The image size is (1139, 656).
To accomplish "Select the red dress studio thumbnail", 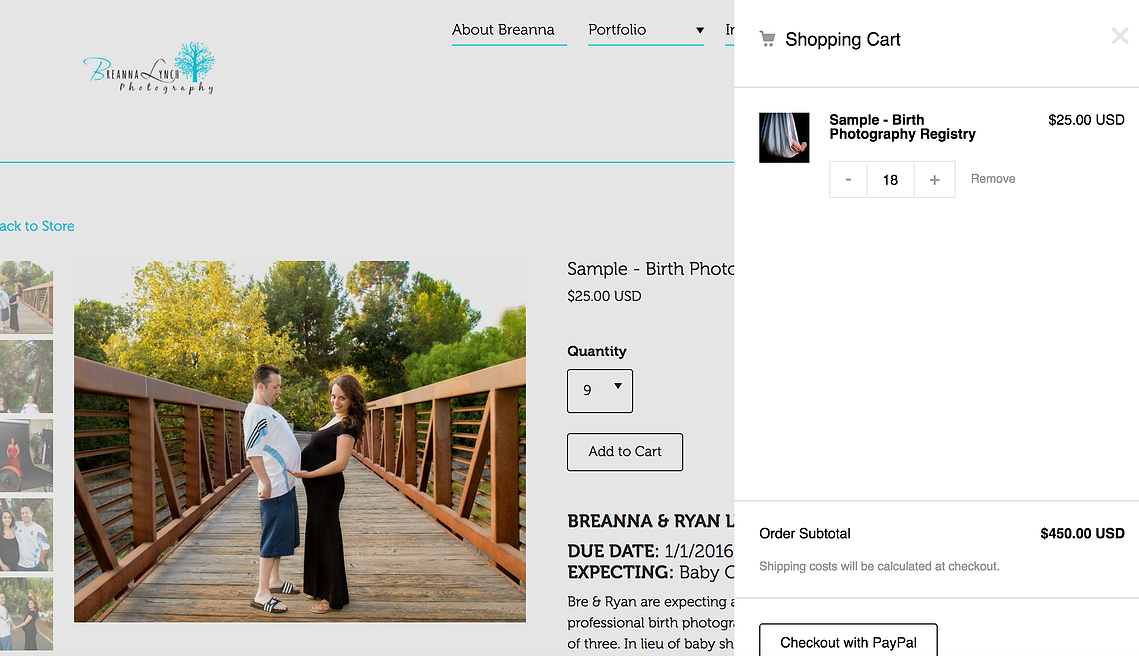I will 26,455.
